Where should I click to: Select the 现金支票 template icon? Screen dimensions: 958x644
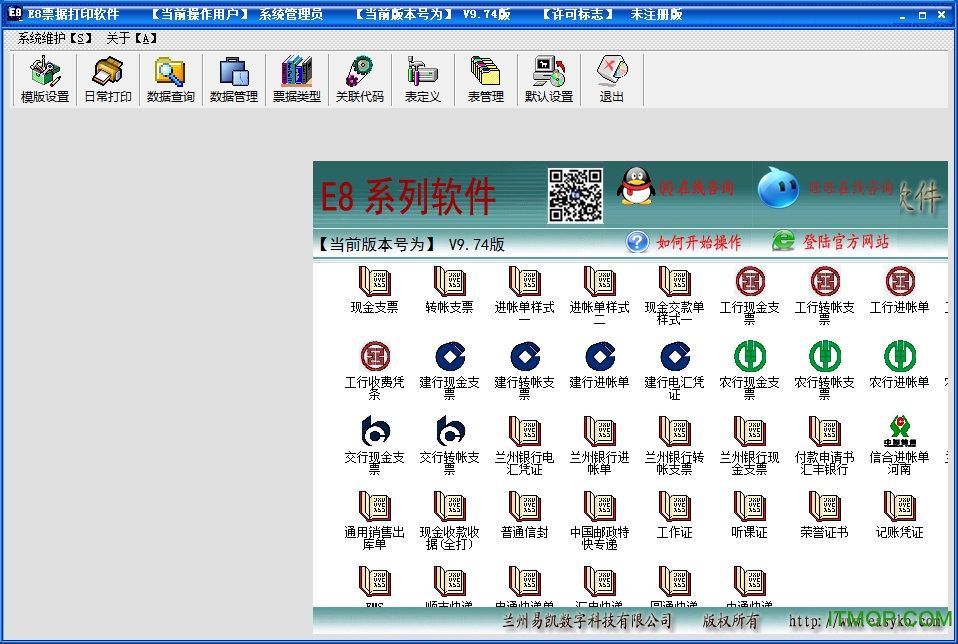(x=374, y=290)
